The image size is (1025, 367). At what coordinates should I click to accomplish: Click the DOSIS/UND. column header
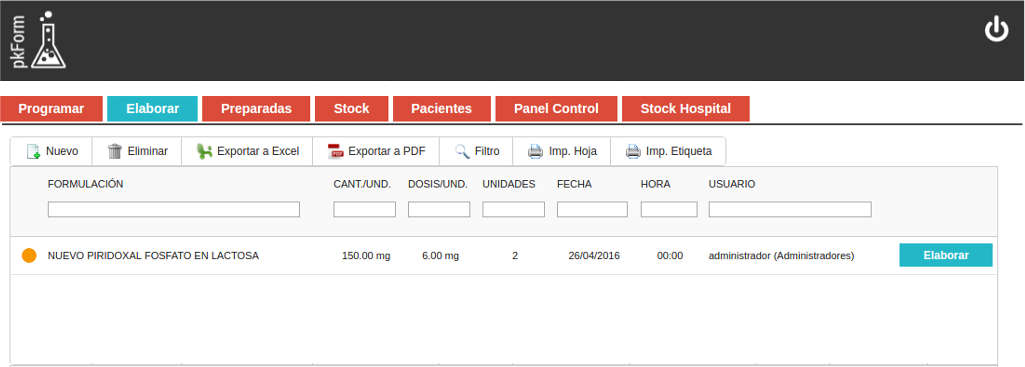pos(438,184)
